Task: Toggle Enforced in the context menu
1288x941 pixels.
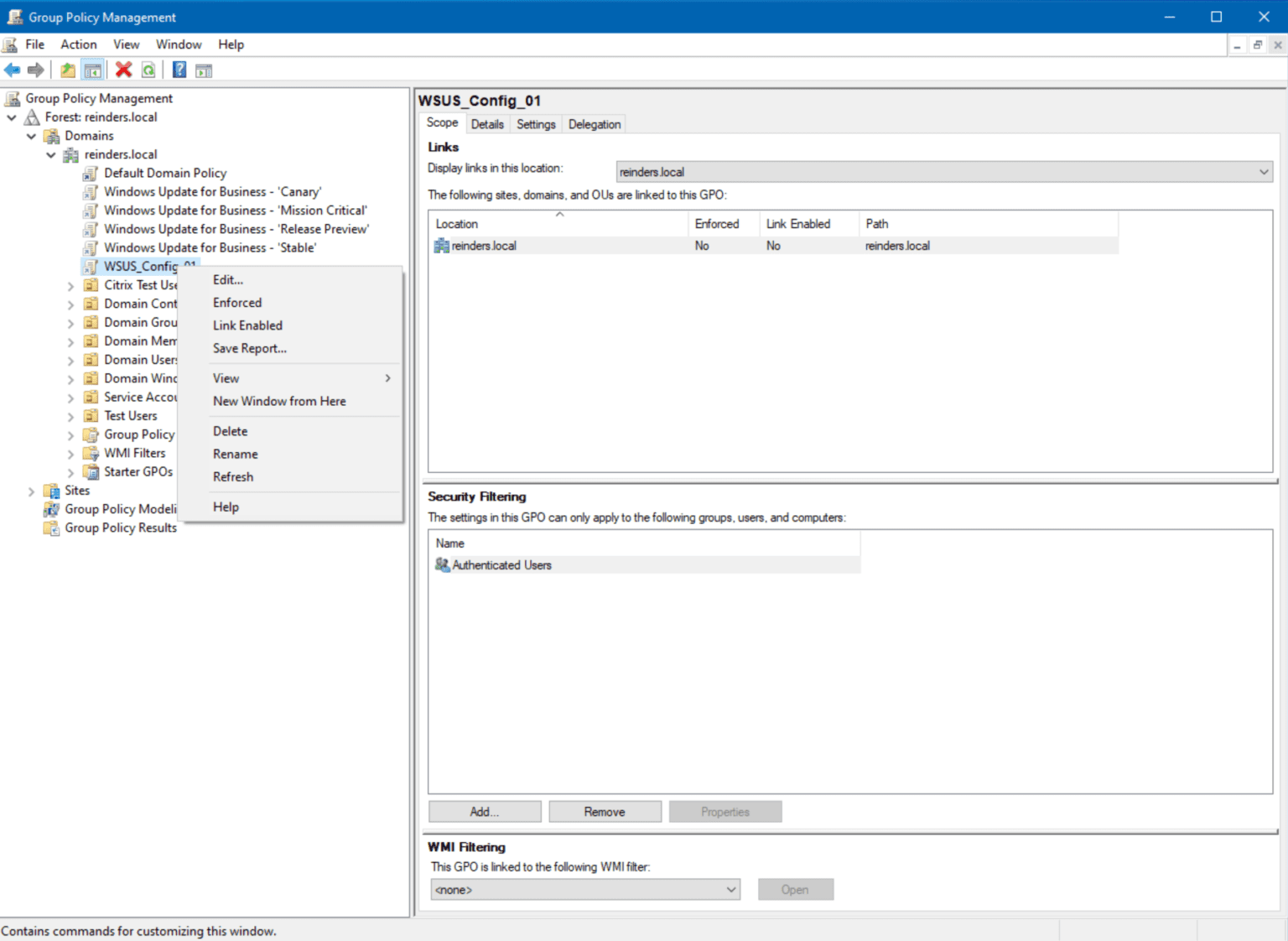Action: point(237,302)
